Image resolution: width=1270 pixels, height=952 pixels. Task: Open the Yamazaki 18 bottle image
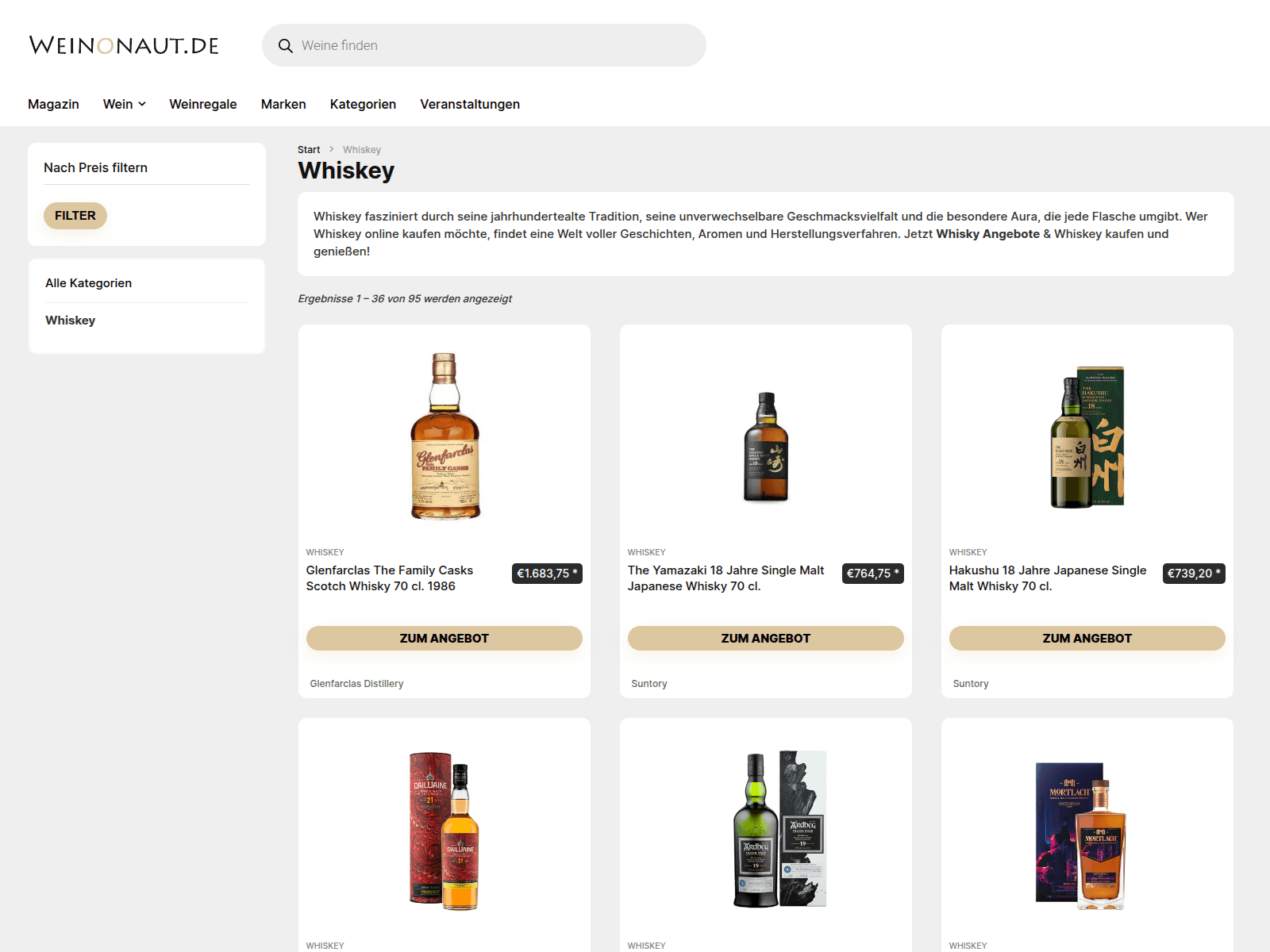[x=766, y=447]
